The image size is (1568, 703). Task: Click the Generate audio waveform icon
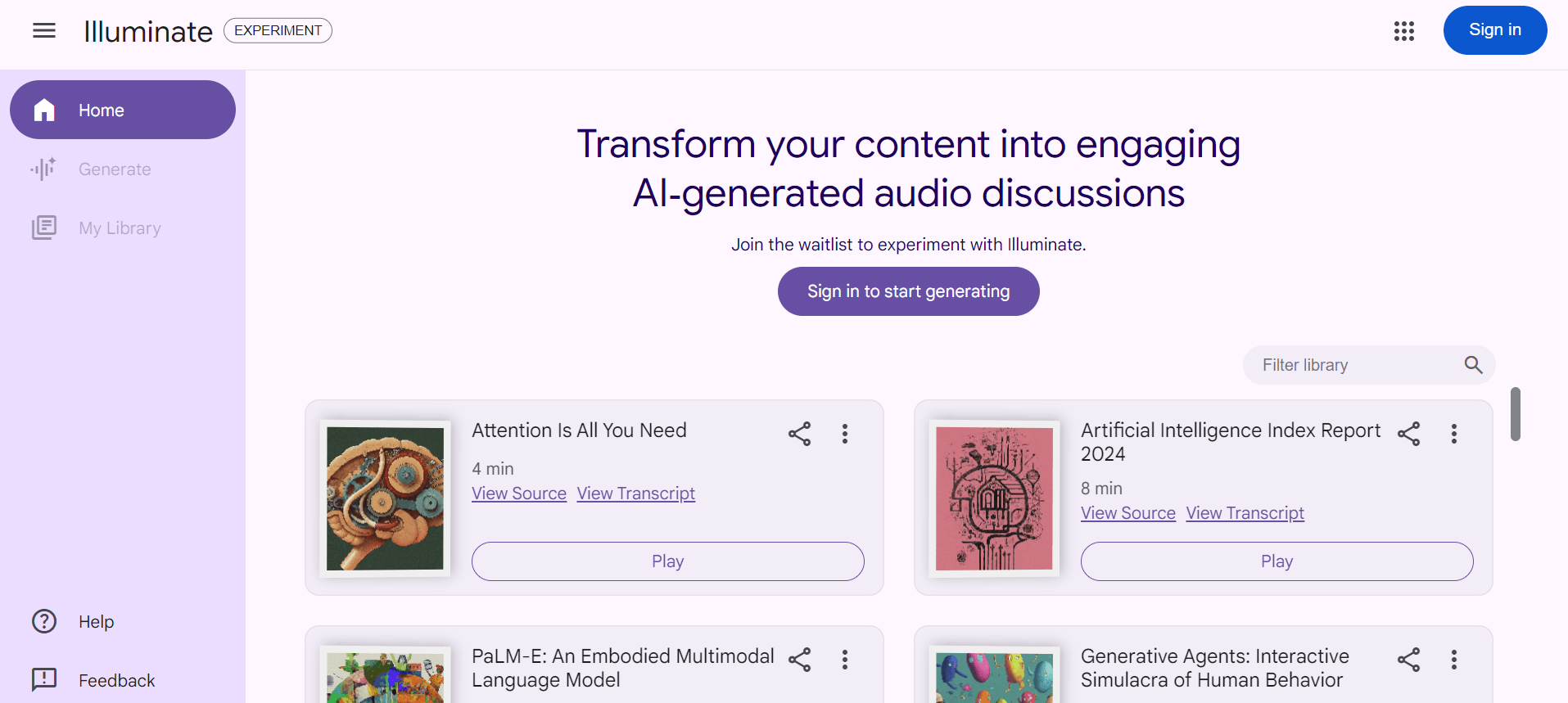(x=43, y=169)
